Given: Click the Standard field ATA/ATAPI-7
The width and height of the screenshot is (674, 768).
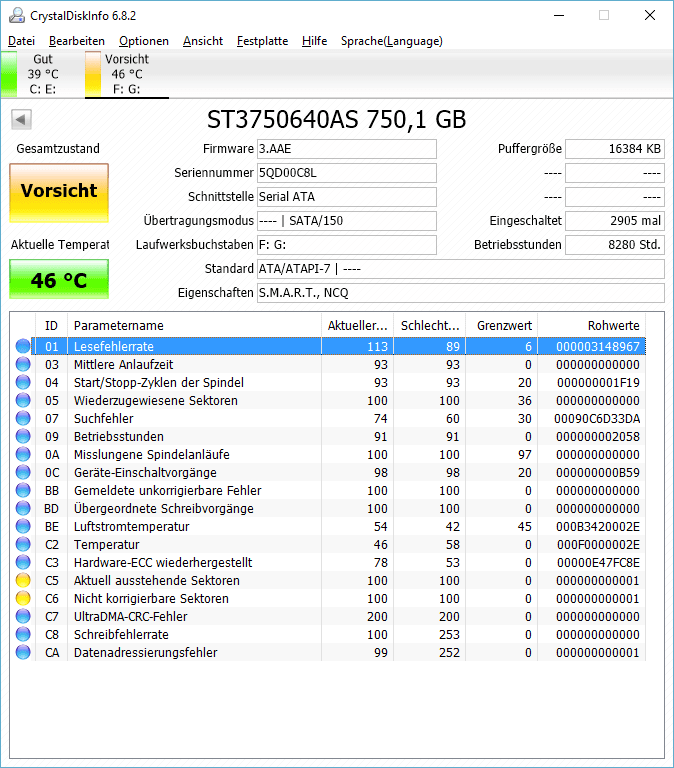Looking at the screenshot, I should tap(461, 269).
